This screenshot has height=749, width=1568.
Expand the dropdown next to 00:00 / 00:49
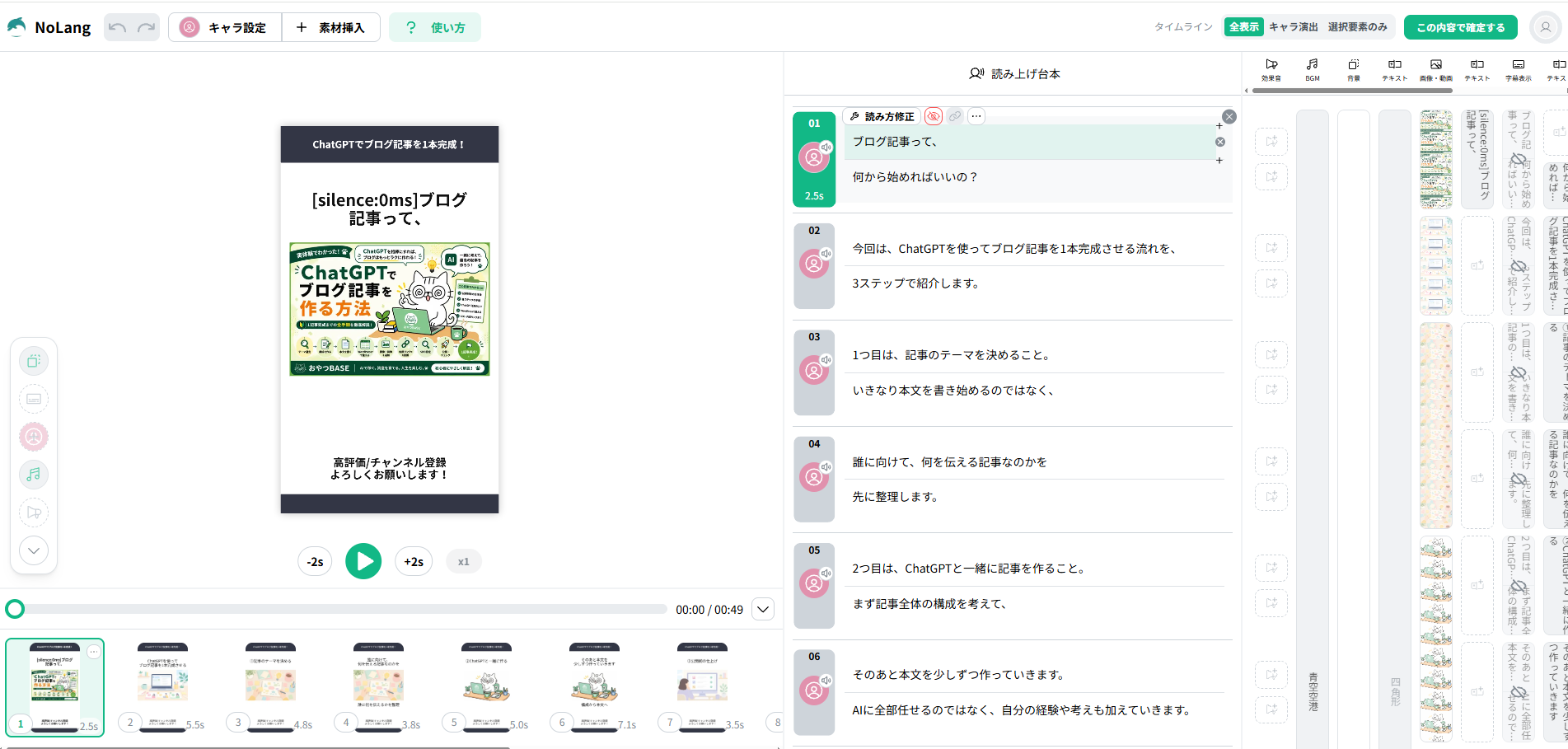tap(763, 610)
